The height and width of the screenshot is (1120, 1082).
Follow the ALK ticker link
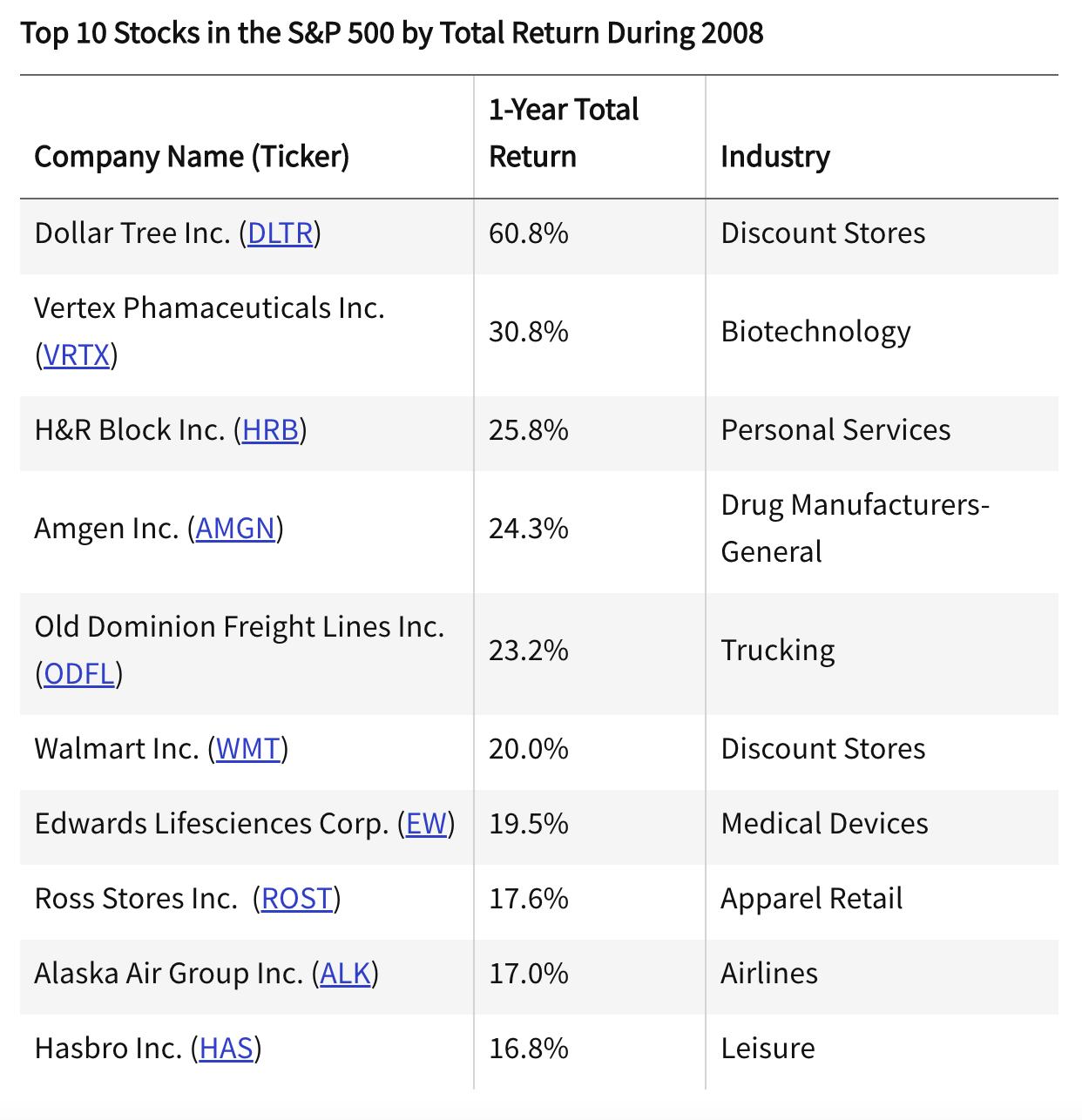coord(345,974)
